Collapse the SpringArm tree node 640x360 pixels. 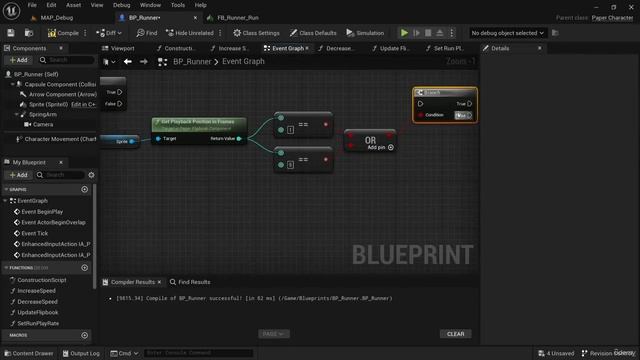point(16,114)
